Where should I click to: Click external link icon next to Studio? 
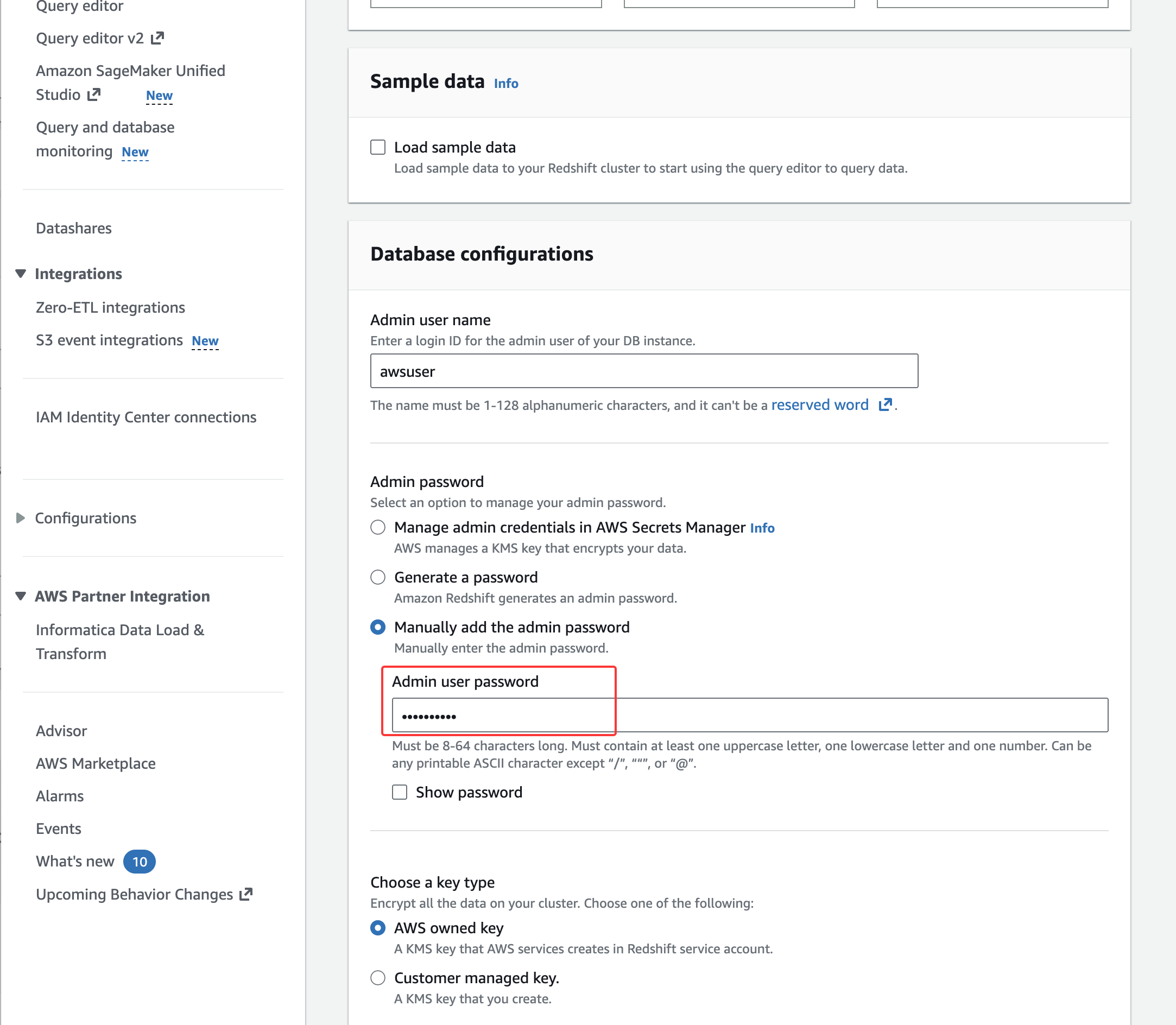[x=94, y=94]
